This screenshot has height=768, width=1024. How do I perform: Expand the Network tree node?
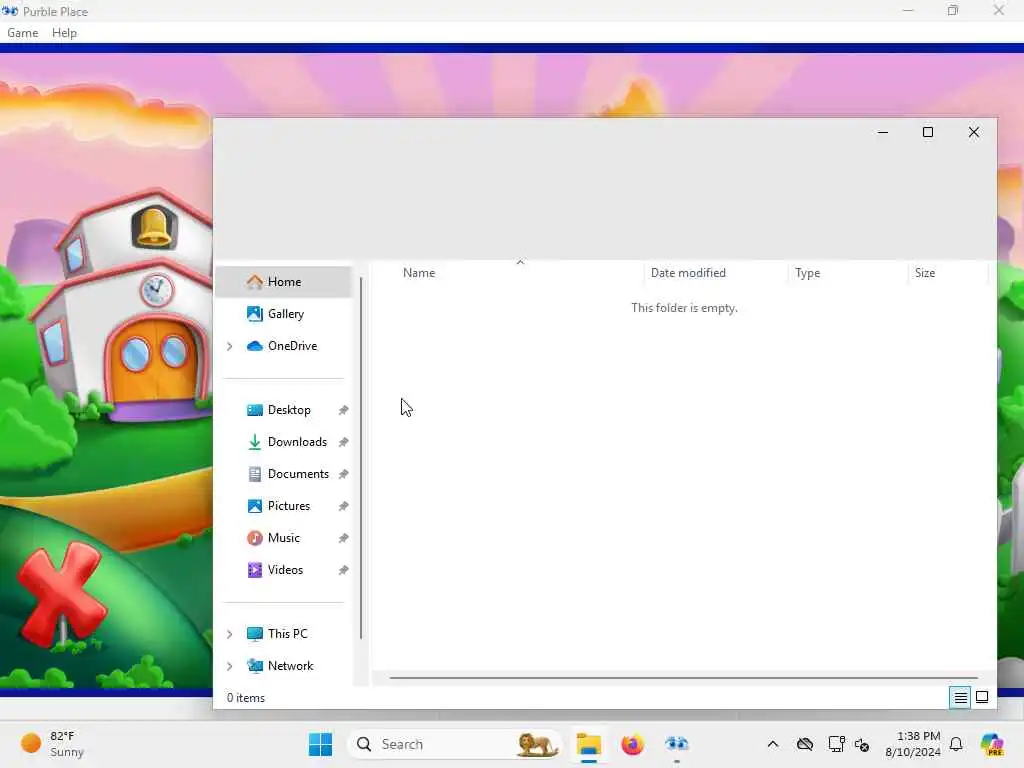coord(230,666)
